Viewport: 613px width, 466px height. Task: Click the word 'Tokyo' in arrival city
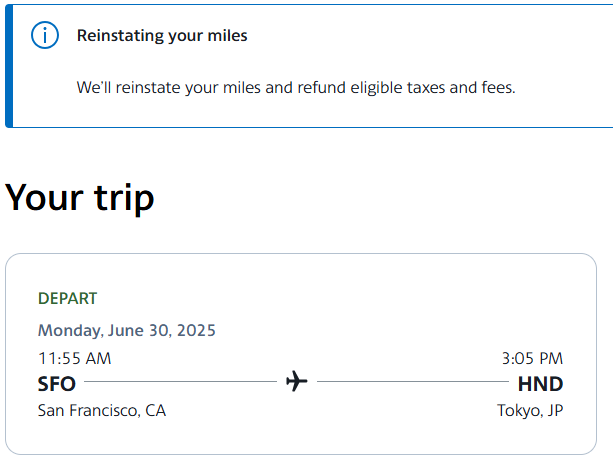(519, 410)
